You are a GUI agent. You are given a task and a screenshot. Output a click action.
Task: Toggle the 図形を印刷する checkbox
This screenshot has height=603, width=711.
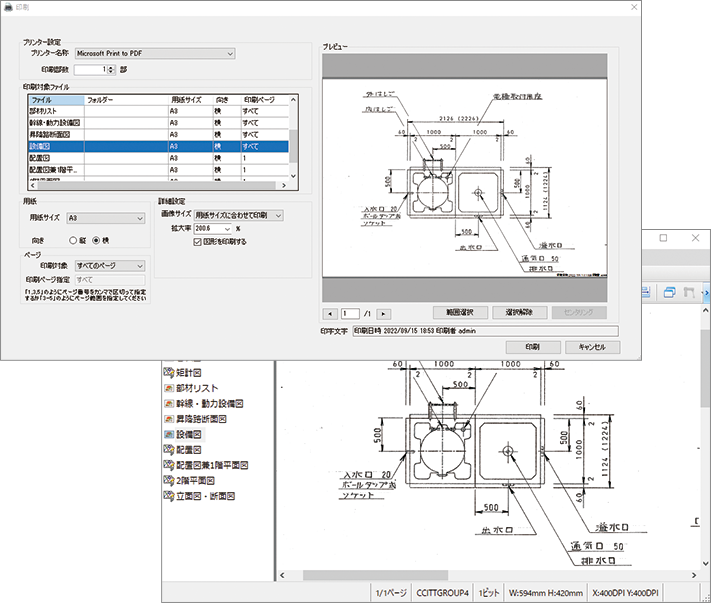[x=197, y=241]
